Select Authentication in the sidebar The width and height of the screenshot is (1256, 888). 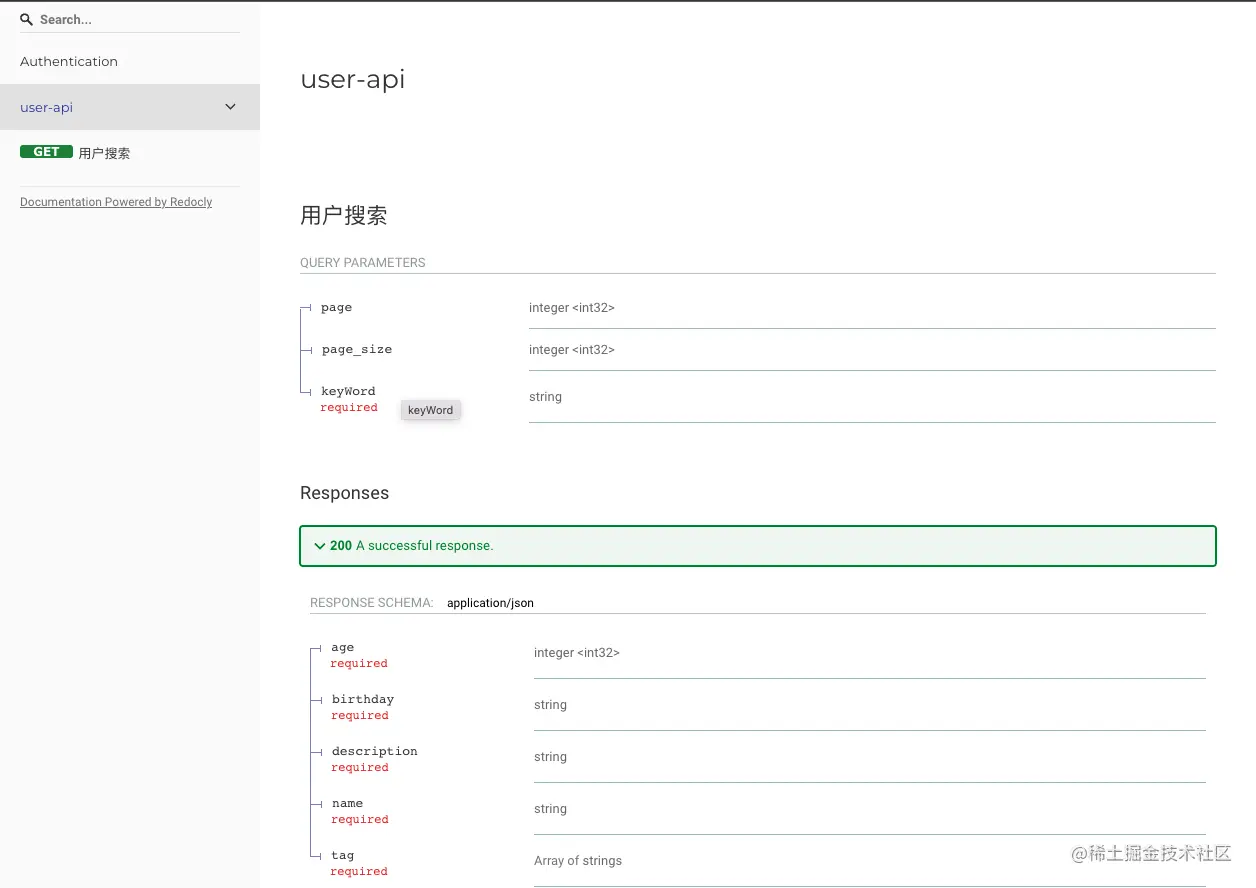(x=68, y=61)
